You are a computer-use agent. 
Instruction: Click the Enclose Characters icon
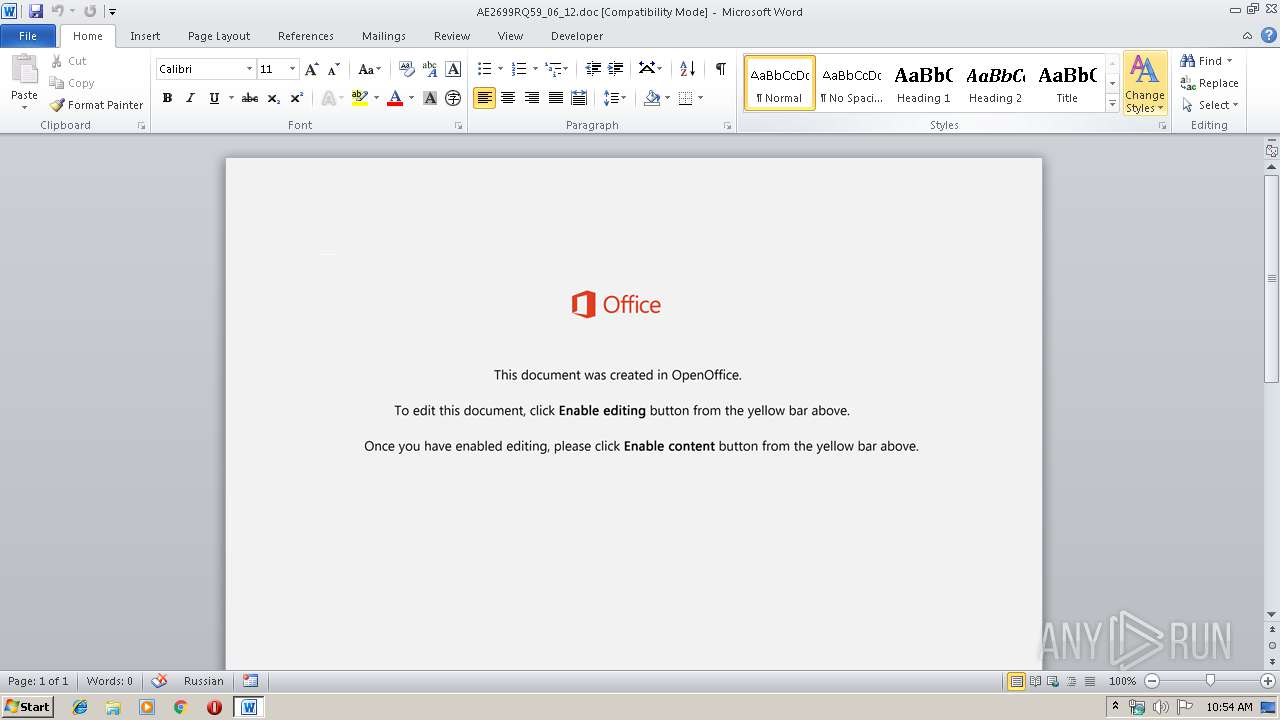coord(453,98)
